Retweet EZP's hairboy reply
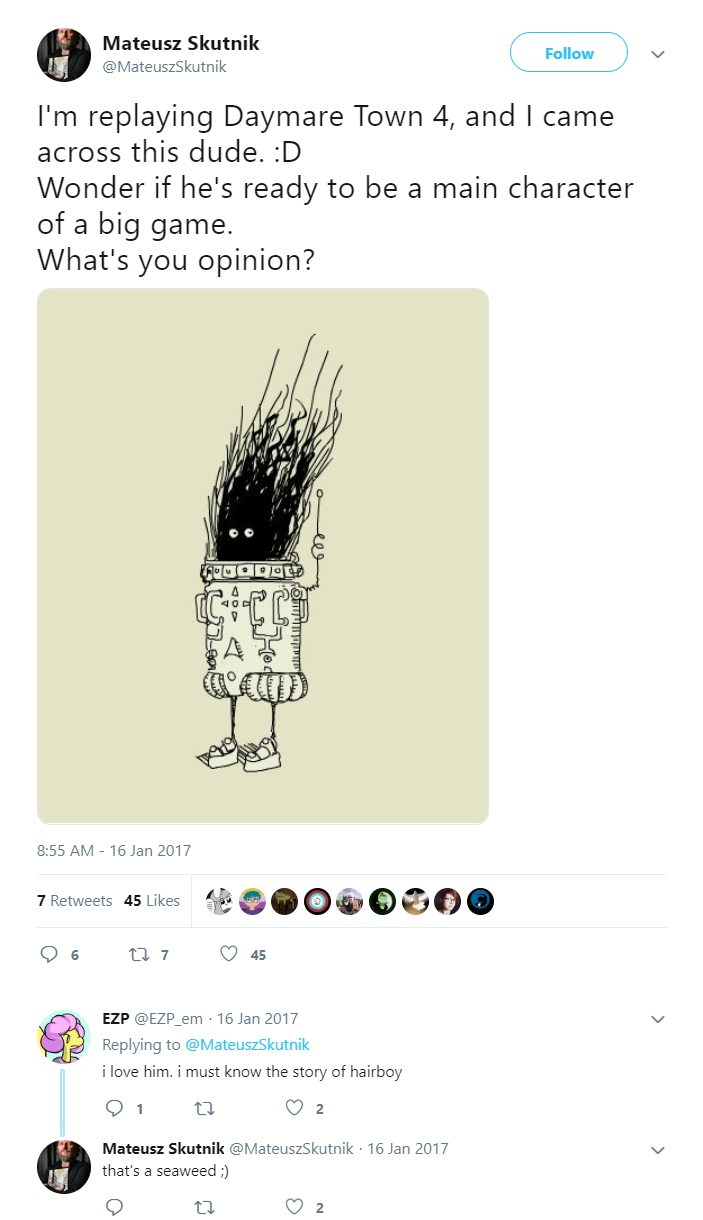The width and height of the screenshot is (703, 1220). [205, 1107]
